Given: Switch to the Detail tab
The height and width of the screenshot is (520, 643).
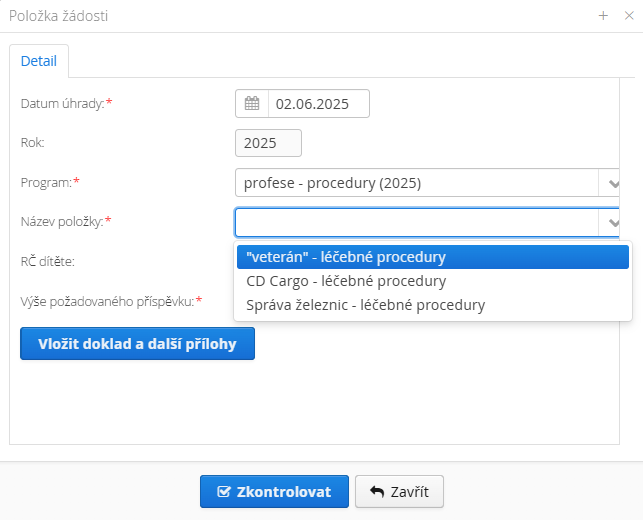Looking at the screenshot, I should tap(39, 61).
